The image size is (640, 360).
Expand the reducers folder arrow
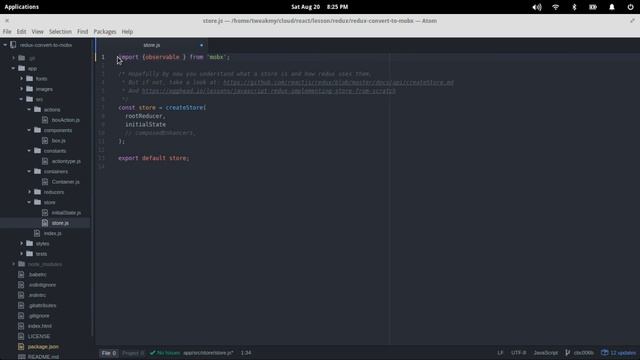coord(29,192)
